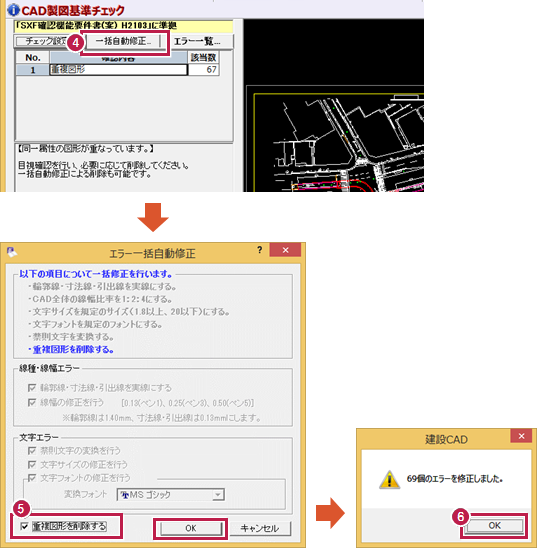Confirm OK in エラー一括自動修正 dialog
The height and width of the screenshot is (548, 537).
point(191,528)
